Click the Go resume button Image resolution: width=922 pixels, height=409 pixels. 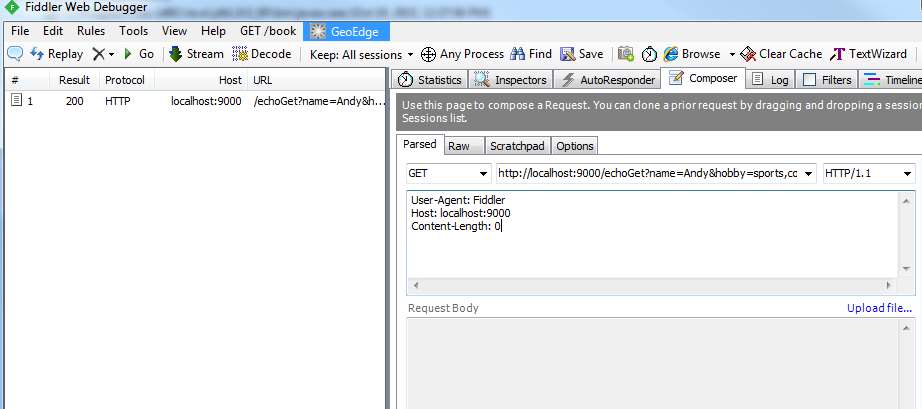tap(139, 54)
